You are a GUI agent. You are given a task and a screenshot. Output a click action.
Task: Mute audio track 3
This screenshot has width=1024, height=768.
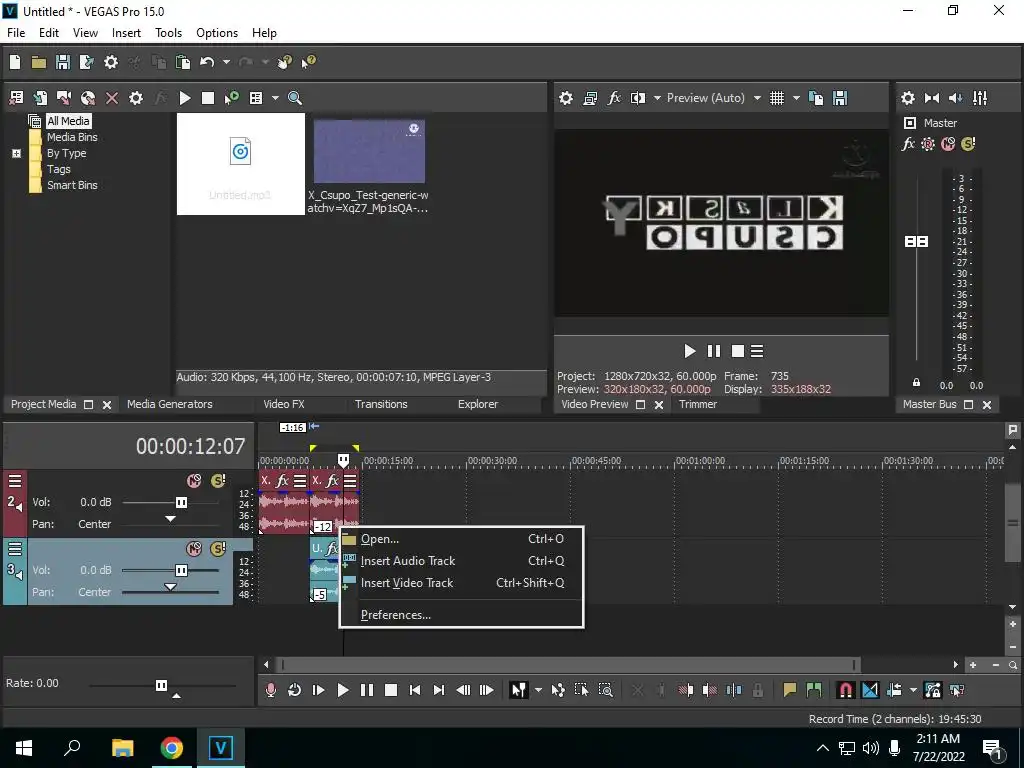194,549
